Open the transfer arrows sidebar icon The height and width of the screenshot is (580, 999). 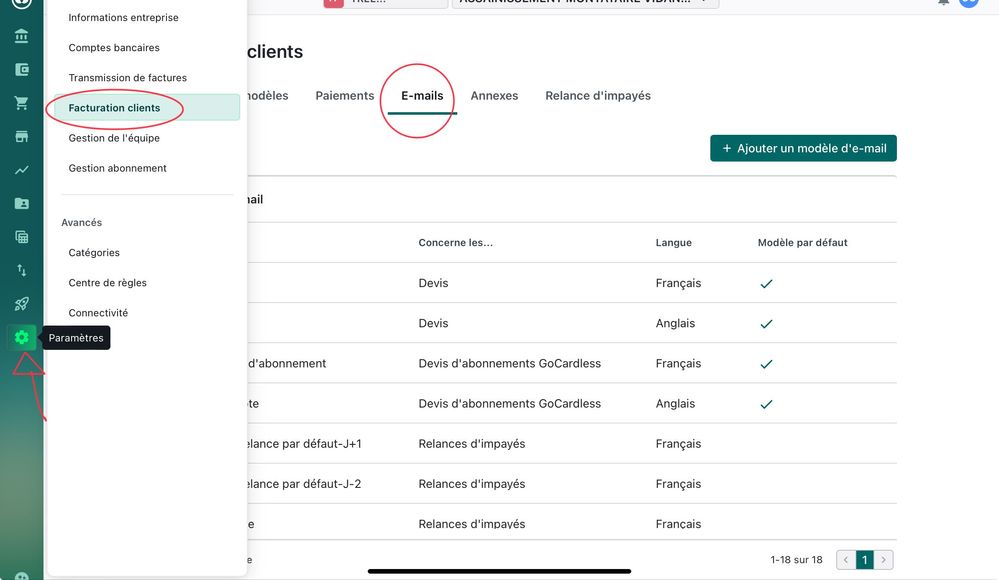click(21, 270)
